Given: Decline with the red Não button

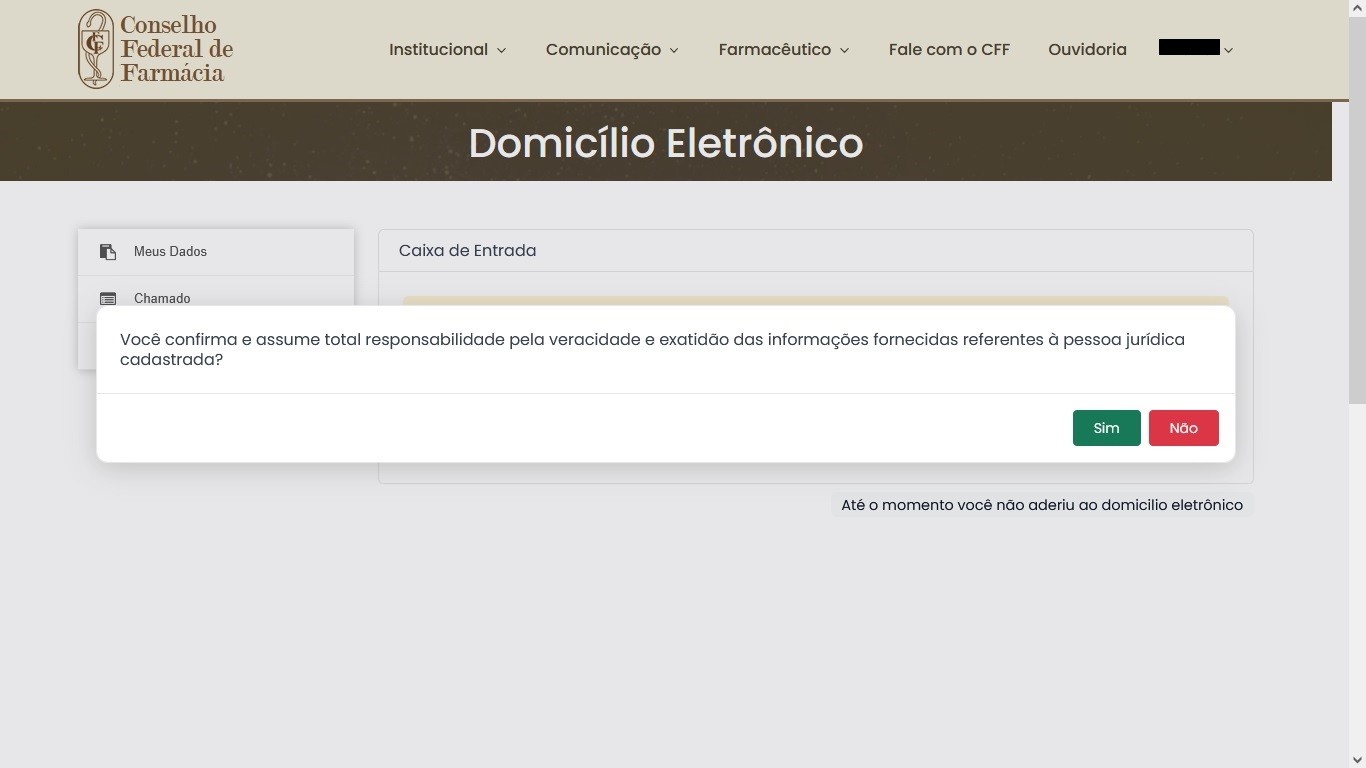Looking at the screenshot, I should [1183, 428].
